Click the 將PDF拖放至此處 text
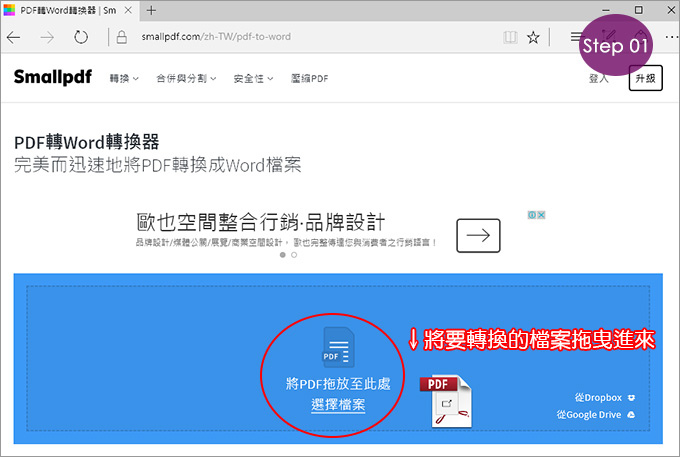Image resolution: width=680 pixels, height=457 pixels. [x=338, y=384]
